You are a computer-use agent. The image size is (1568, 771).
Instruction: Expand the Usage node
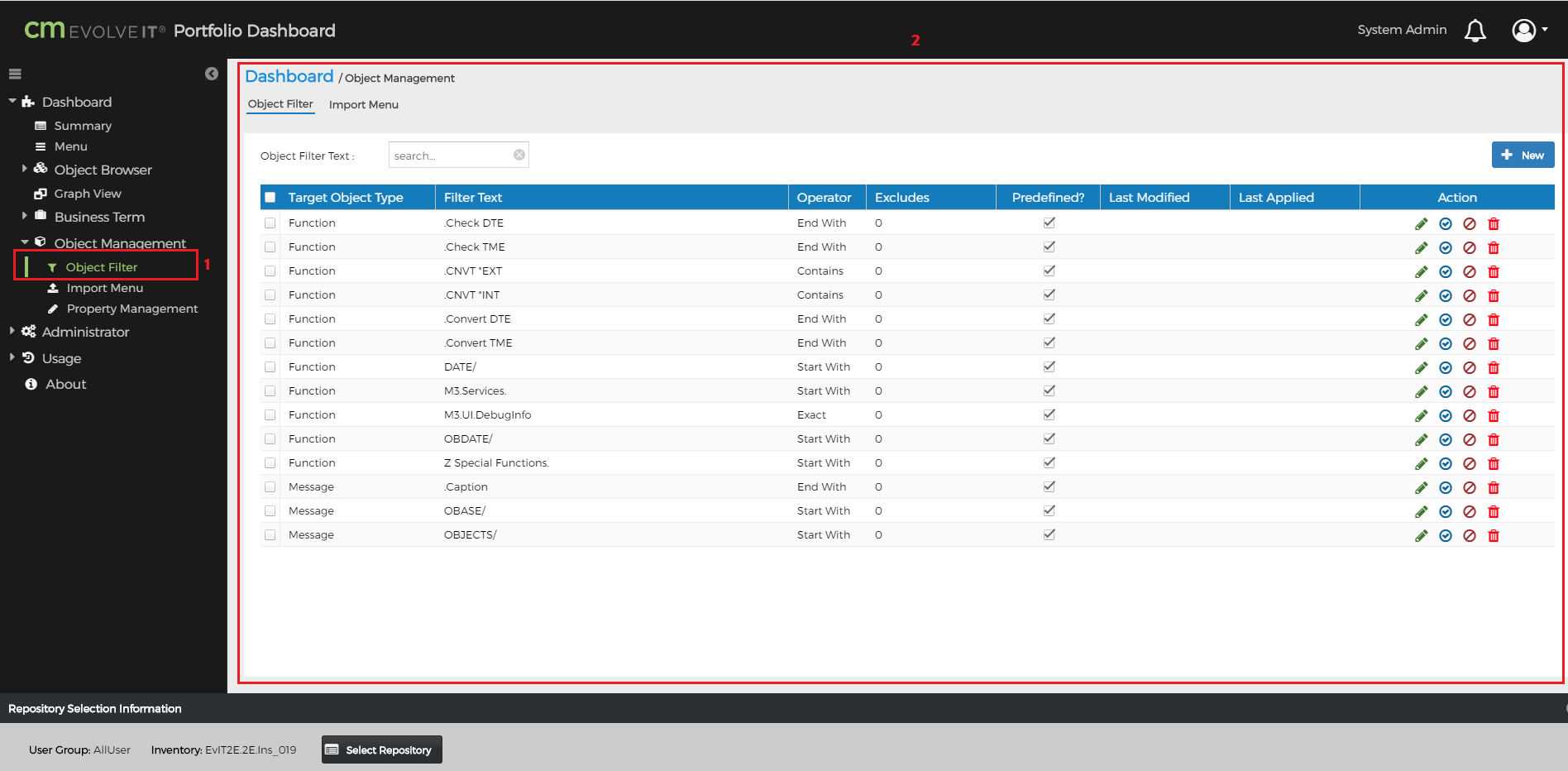[x=12, y=357]
